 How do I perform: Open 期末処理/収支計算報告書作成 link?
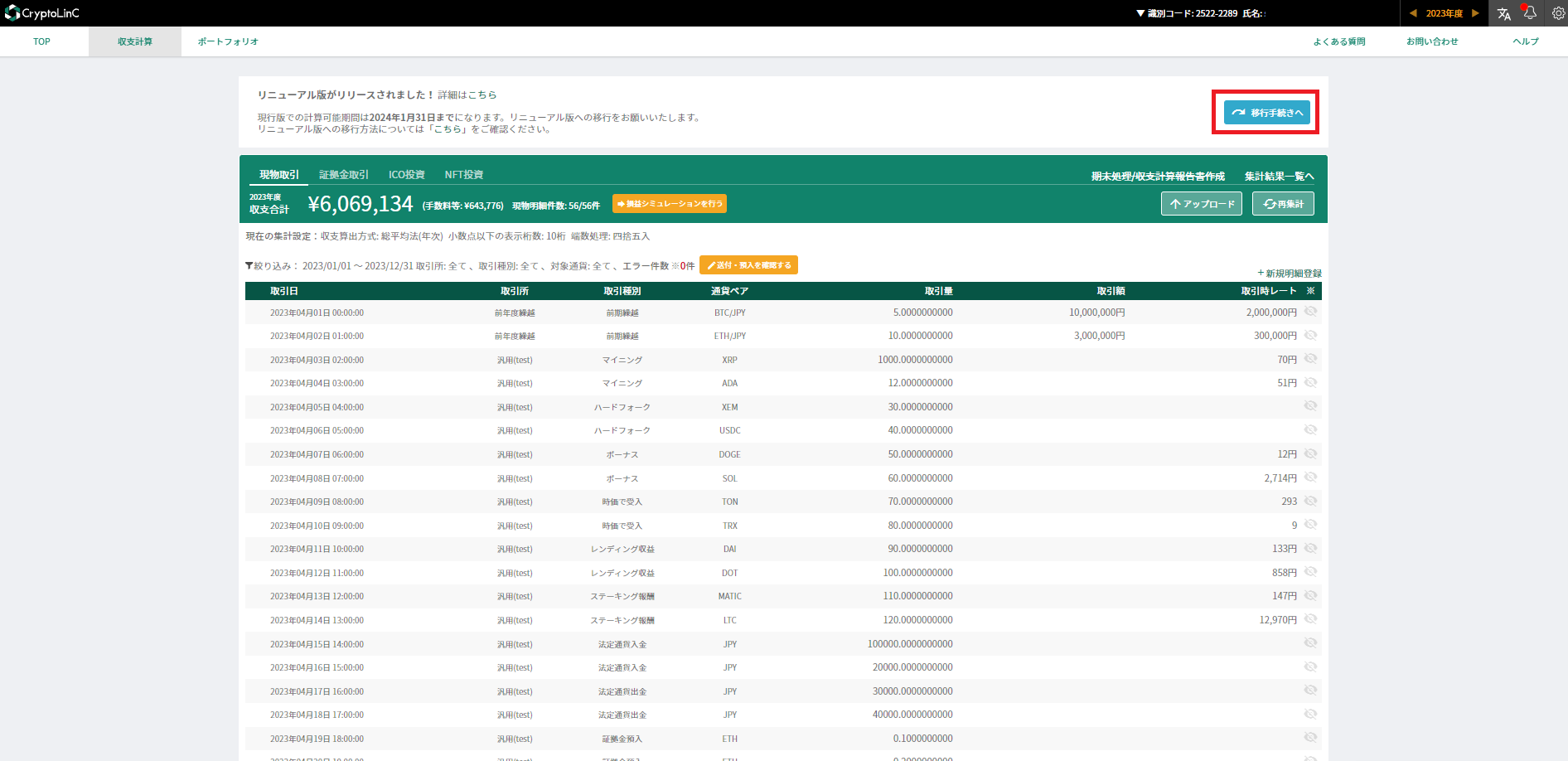point(1158,176)
